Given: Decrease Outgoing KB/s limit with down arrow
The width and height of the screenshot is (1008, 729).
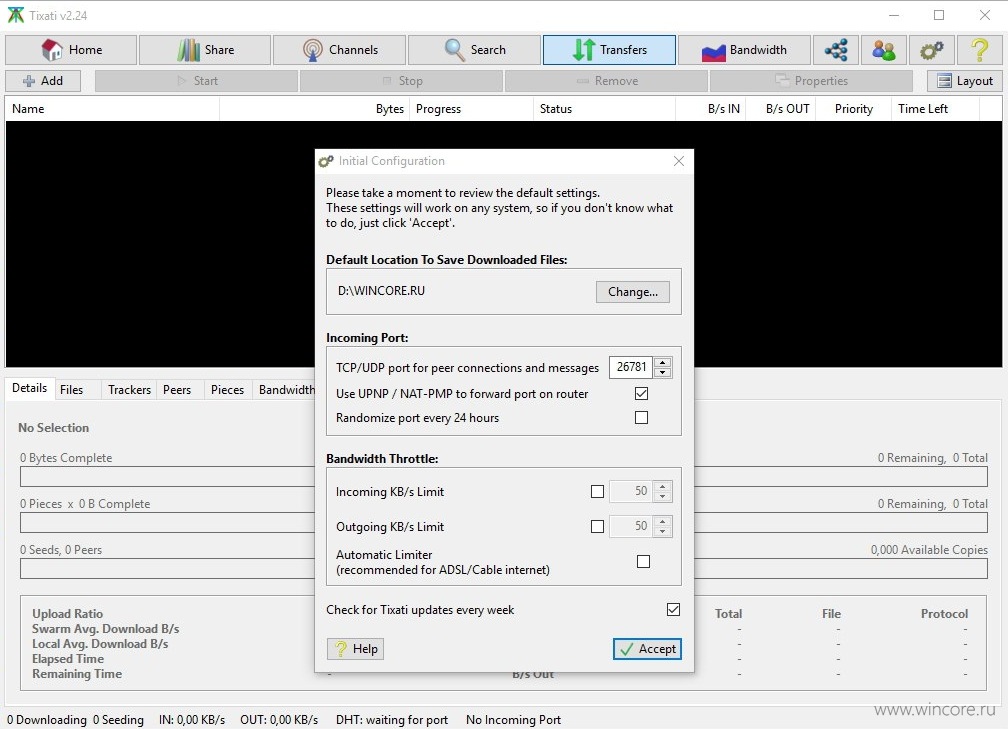Looking at the screenshot, I should (x=663, y=531).
